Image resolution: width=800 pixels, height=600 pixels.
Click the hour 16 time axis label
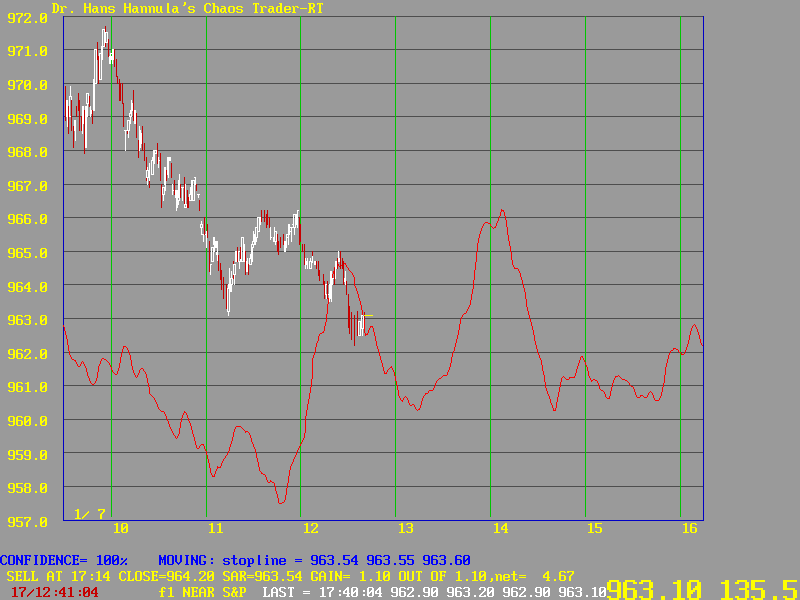pyautogui.click(x=689, y=529)
